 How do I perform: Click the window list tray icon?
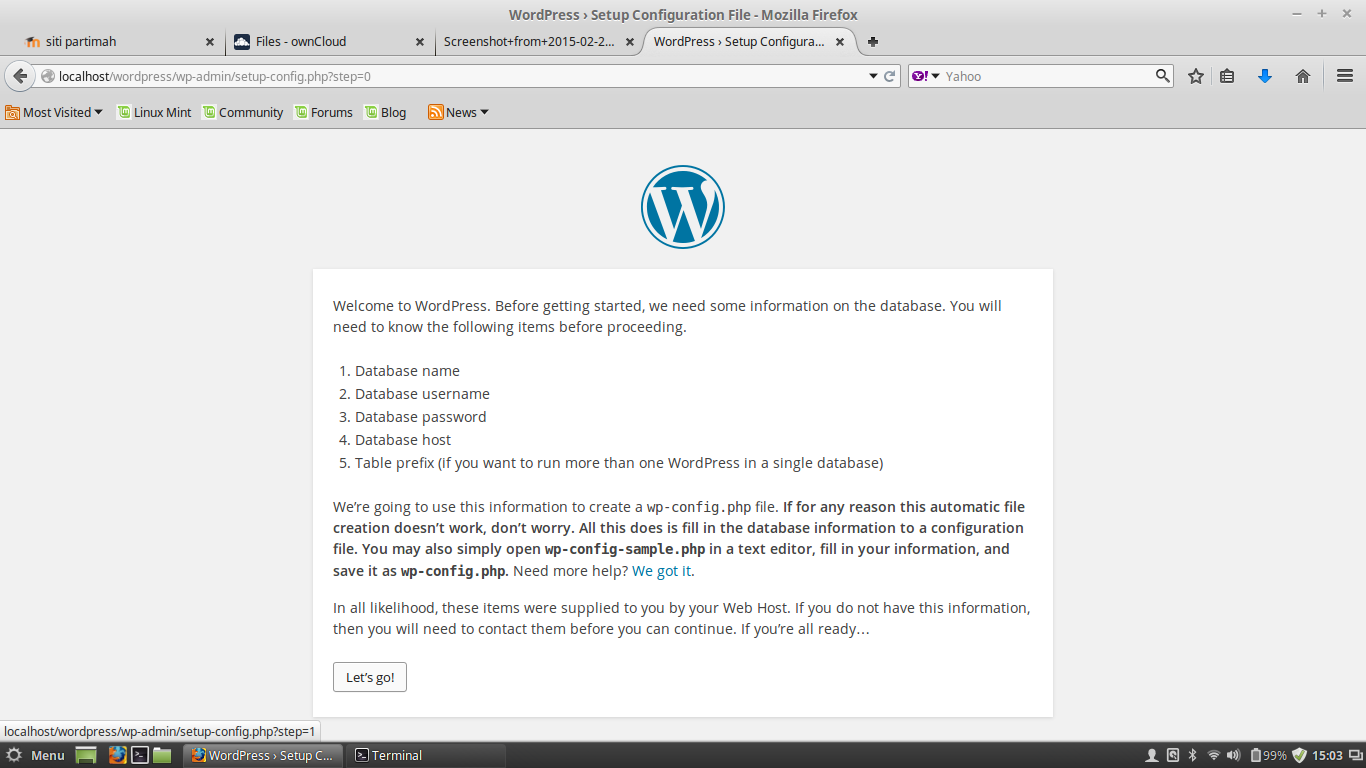click(x=1354, y=755)
